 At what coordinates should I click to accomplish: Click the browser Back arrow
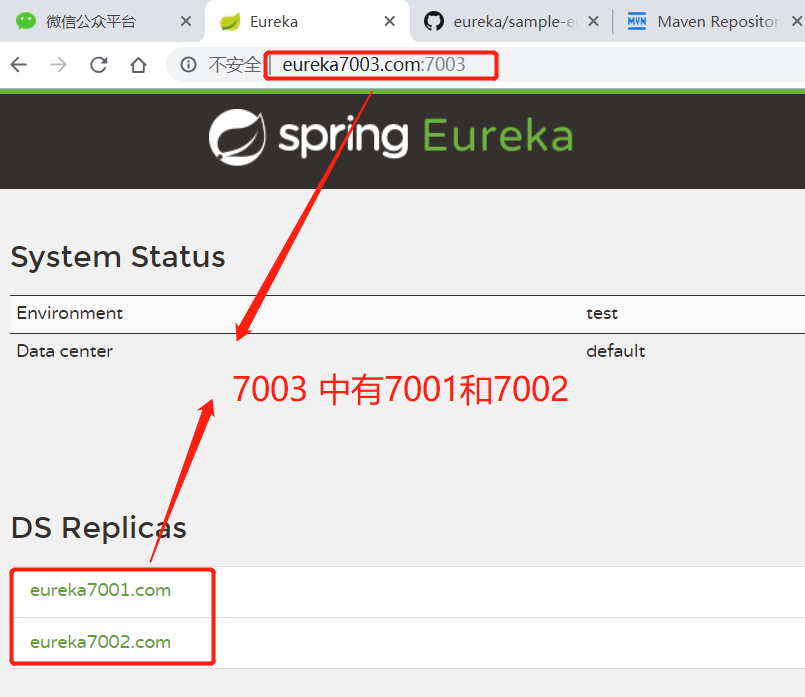(x=19, y=65)
